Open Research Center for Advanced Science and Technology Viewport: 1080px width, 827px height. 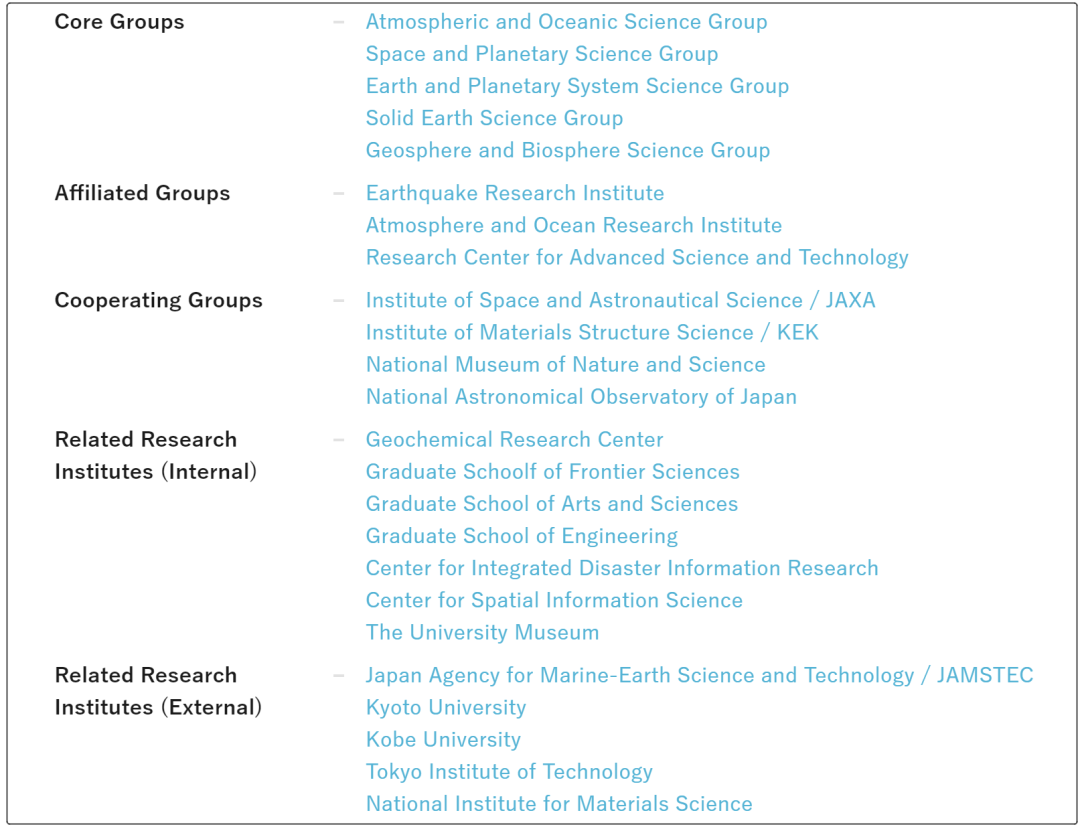tap(637, 257)
